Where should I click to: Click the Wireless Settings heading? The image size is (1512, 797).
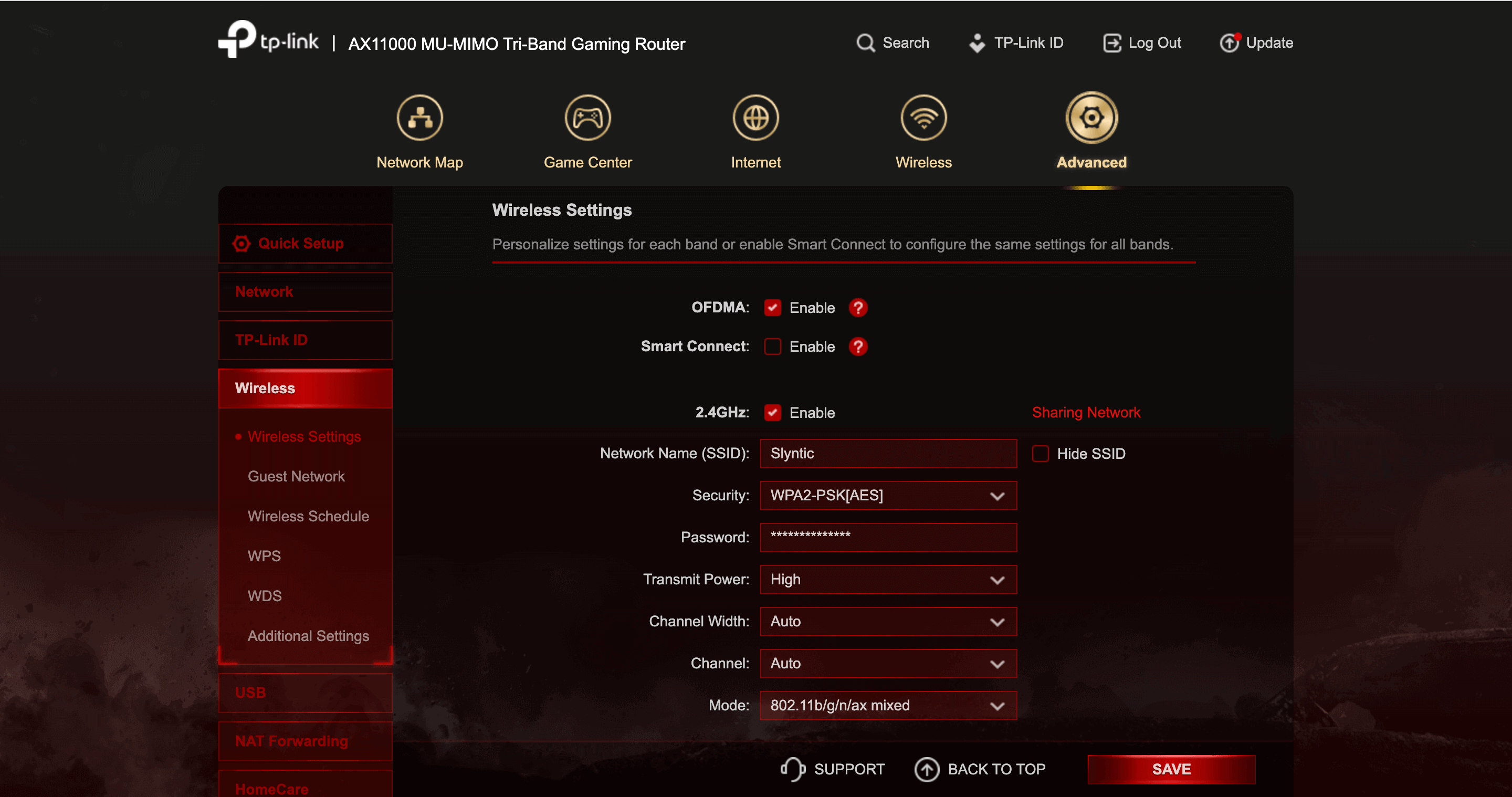click(x=562, y=210)
